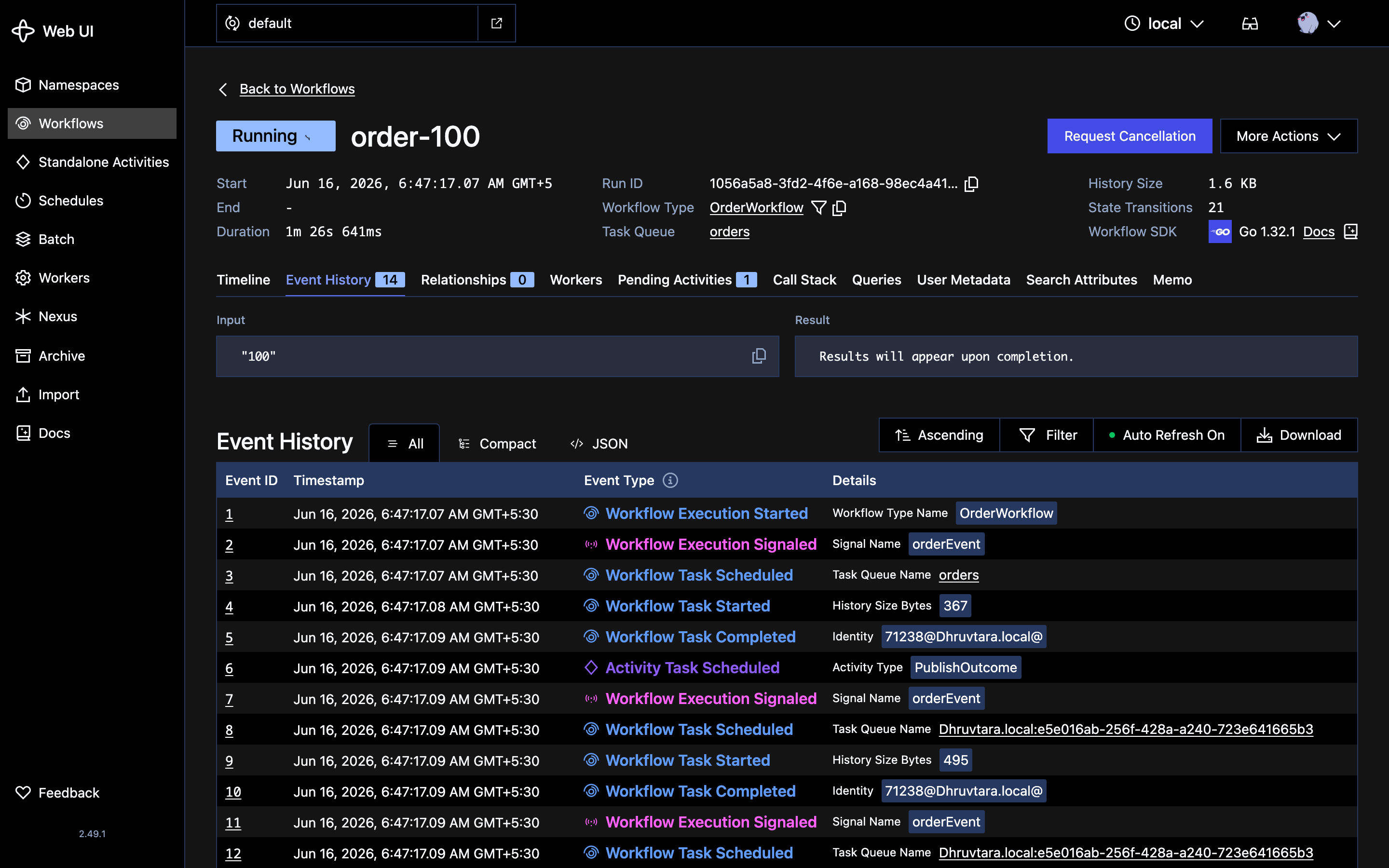Viewport: 1389px width, 868px height.
Task: Open Nexus in the sidebar
Action: (92, 316)
